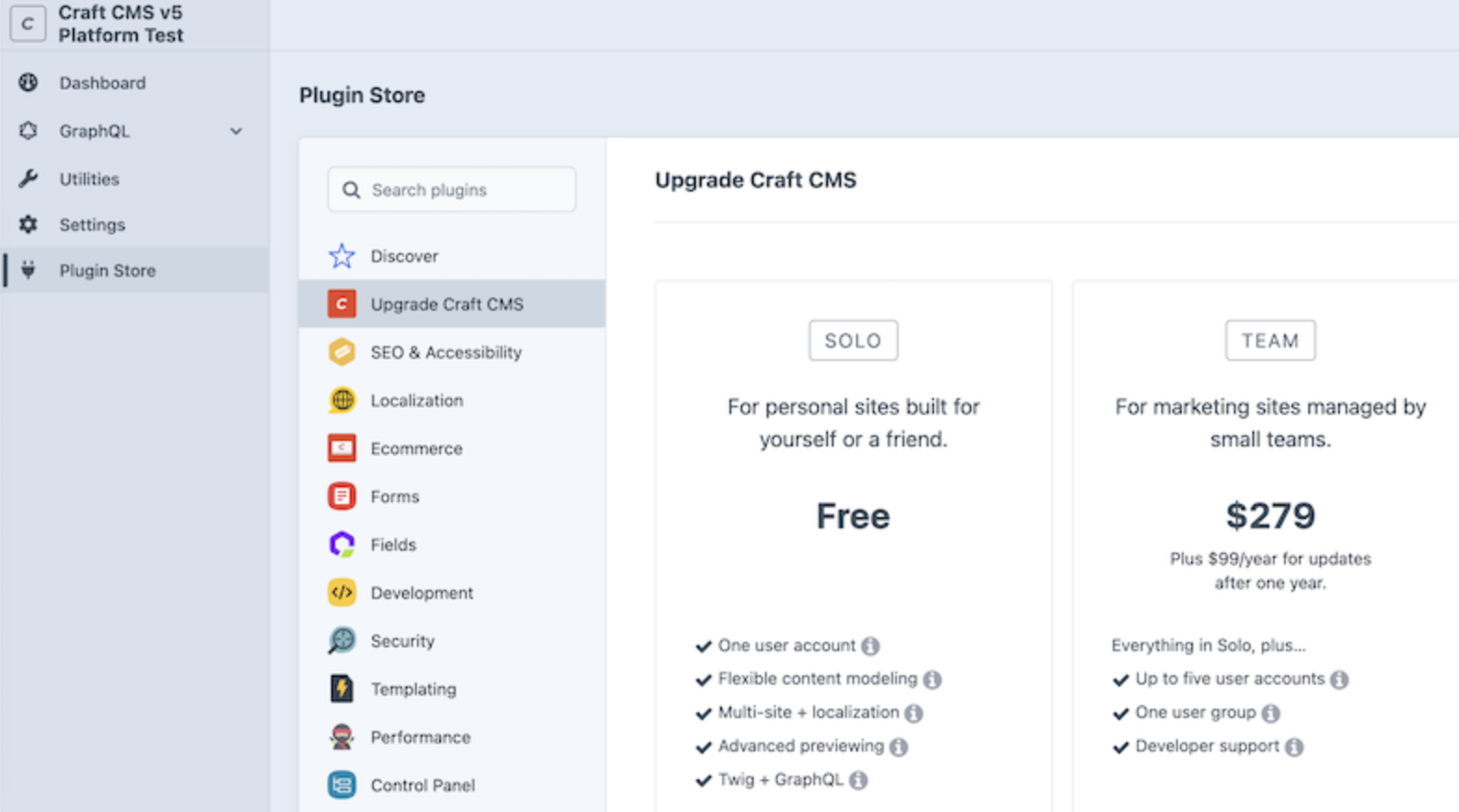This screenshot has width=1459, height=812.
Task: Show info for Multi-site + localization
Action: pyautogui.click(x=914, y=713)
